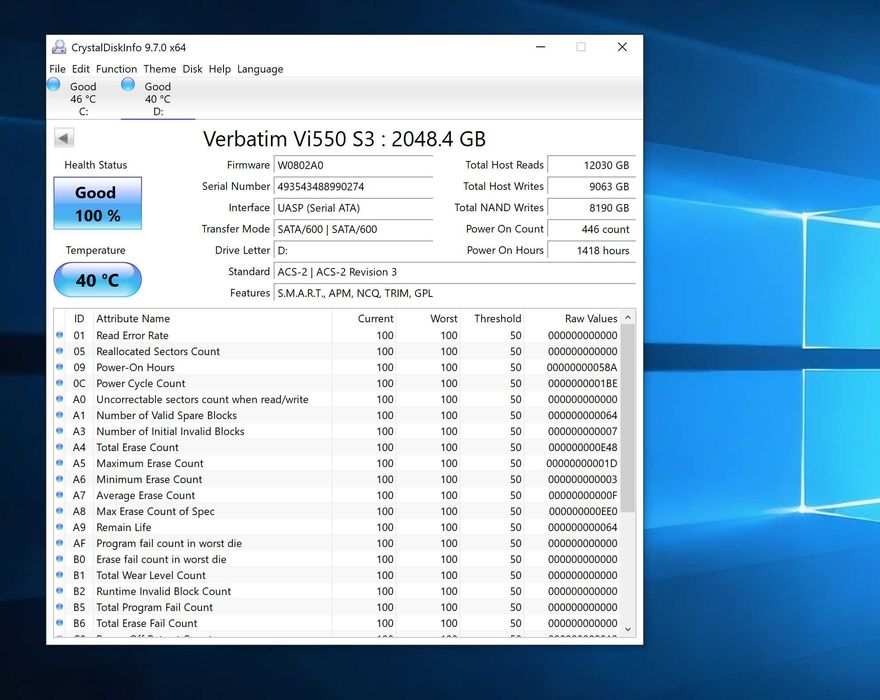Click the Good 100 % health status button
Viewport: 880px width, 700px height.
(x=98, y=203)
